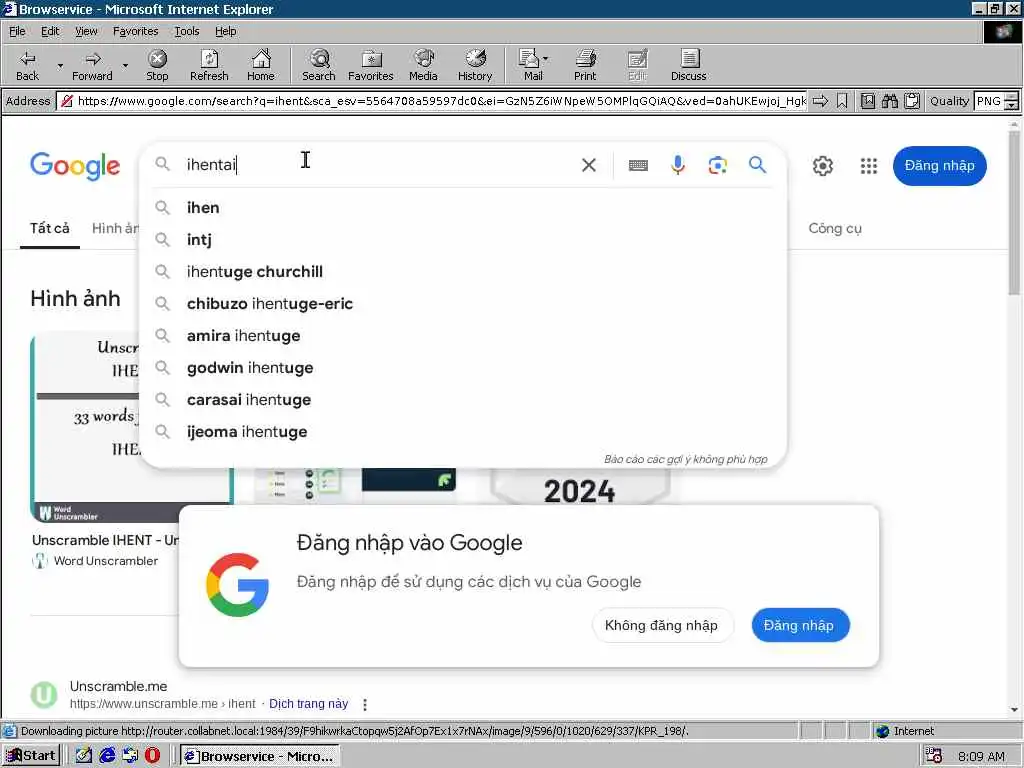Image resolution: width=1024 pixels, height=768 pixels.
Task: Clear the search query with X
Action: coord(588,165)
